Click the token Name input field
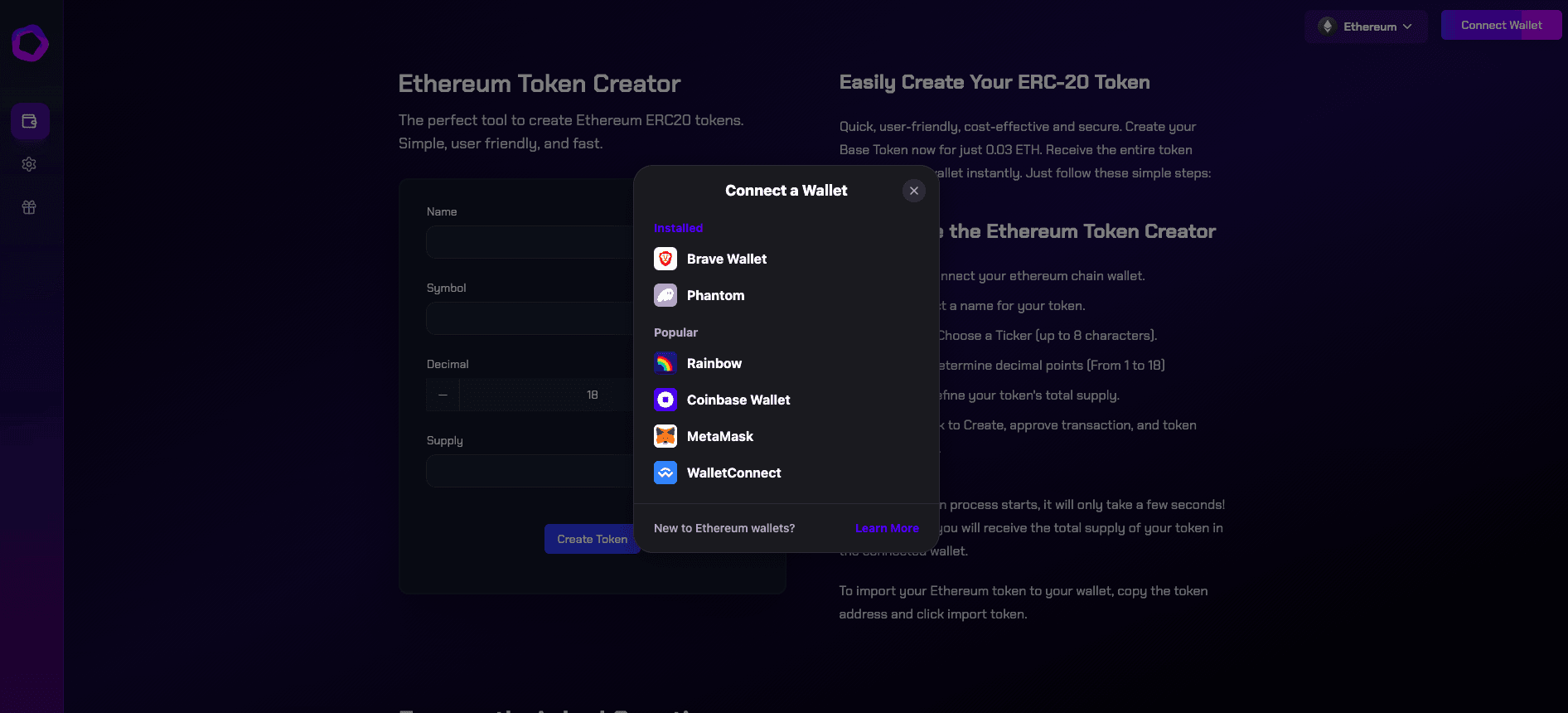1568x713 pixels. [x=530, y=242]
